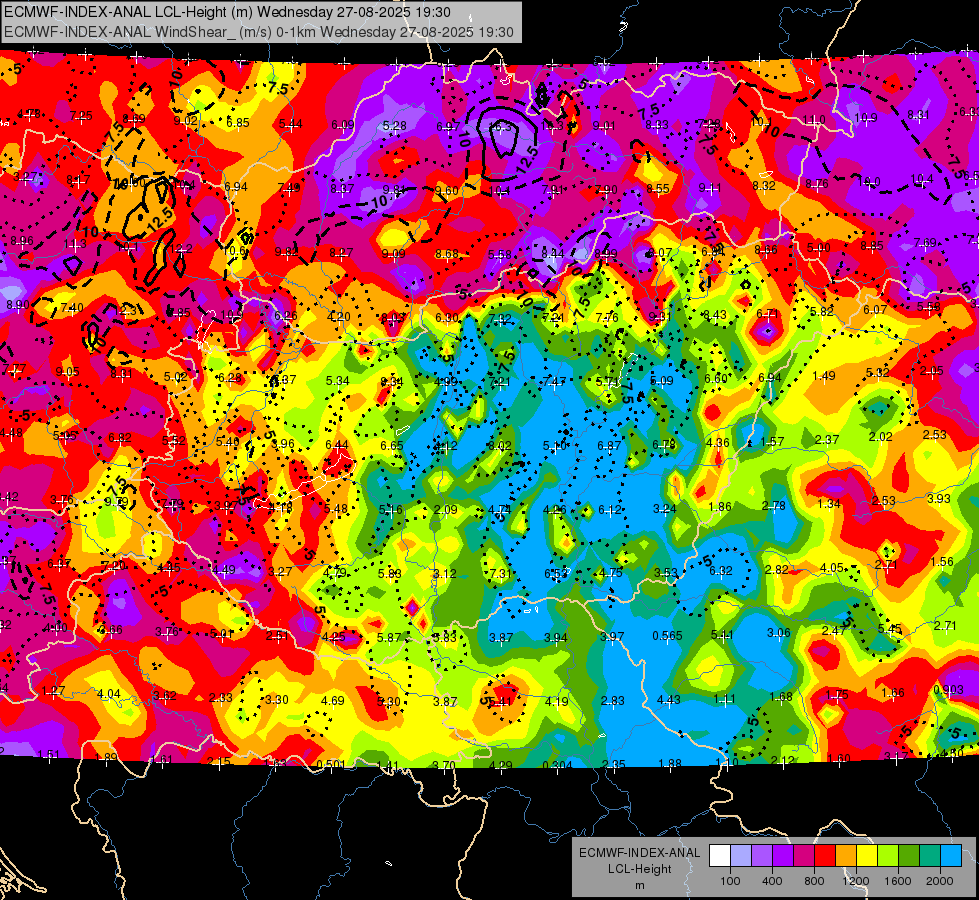Image resolution: width=979 pixels, height=900 pixels.
Task: Click the map value '2.09'
Action: pyautogui.click(x=446, y=510)
